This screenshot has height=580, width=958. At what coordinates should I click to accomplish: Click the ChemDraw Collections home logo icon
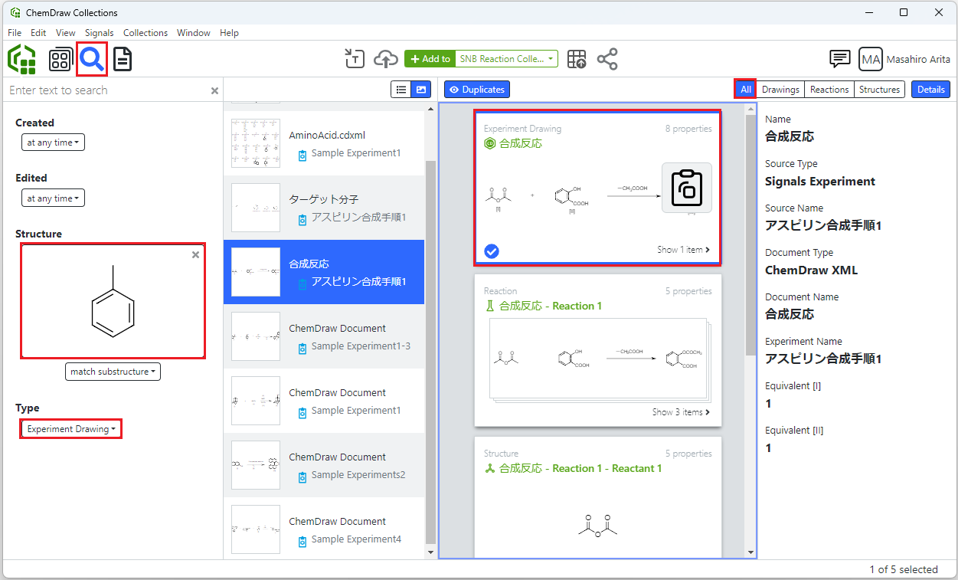click(x=22, y=59)
